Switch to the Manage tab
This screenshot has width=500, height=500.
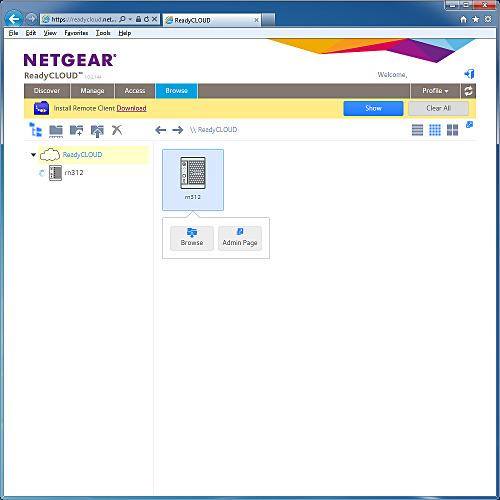pyautogui.click(x=92, y=91)
